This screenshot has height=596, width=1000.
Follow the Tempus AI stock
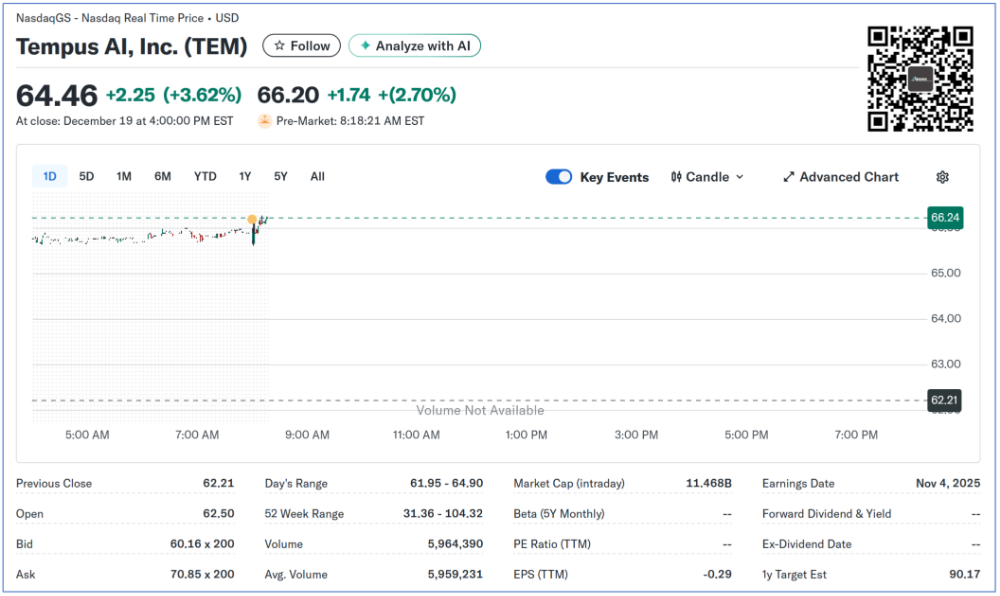301,46
